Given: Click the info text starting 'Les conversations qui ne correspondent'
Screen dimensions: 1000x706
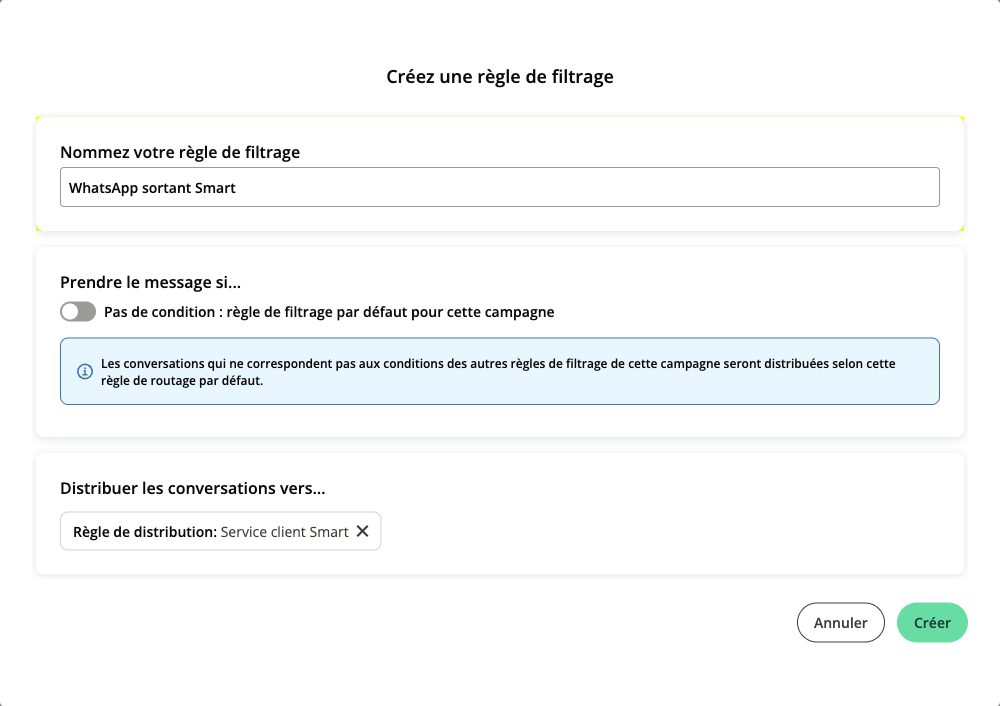Looking at the screenshot, I should pos(498,372).
